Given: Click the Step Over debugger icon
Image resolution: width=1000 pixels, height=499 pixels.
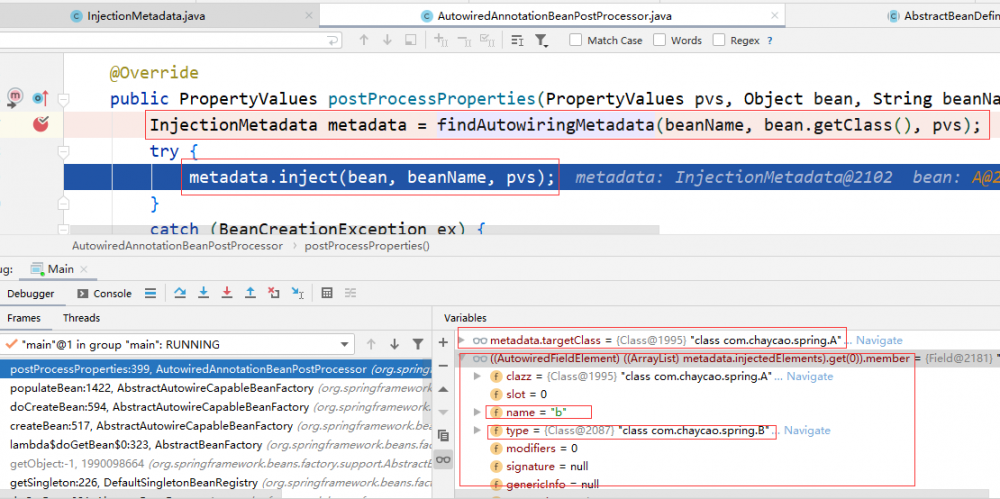Looking at the screenshot, I should (180, 293).
